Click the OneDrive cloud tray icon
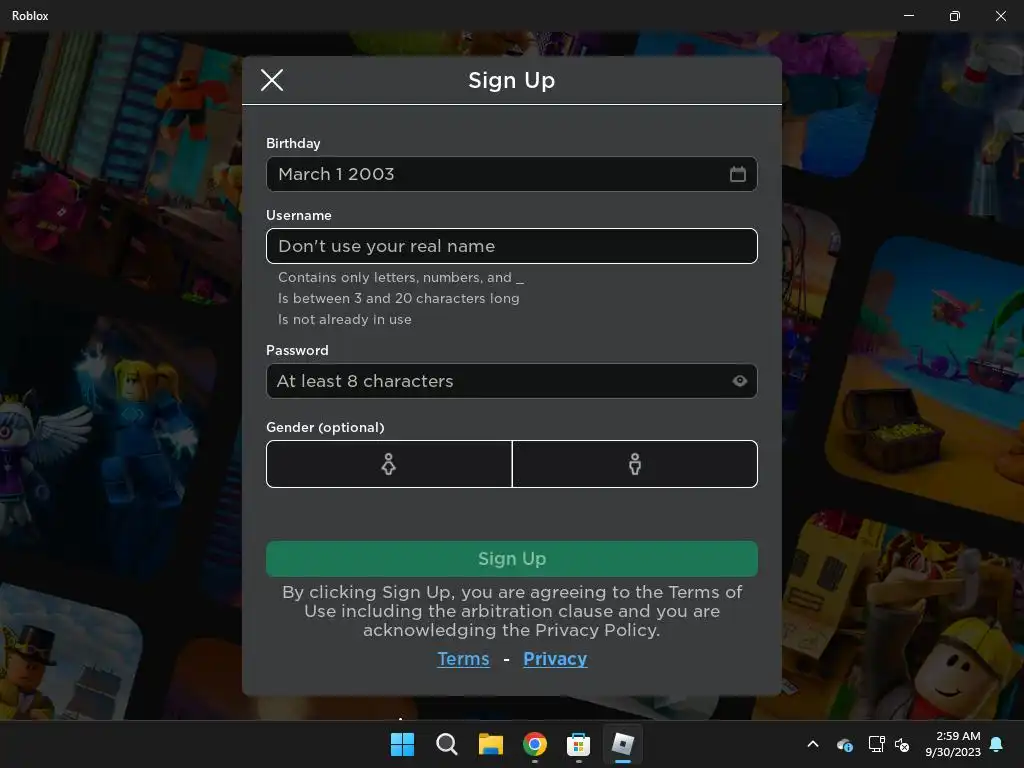Image resolution: width=1024 pixels, height=768 pixels. [844, 744]
